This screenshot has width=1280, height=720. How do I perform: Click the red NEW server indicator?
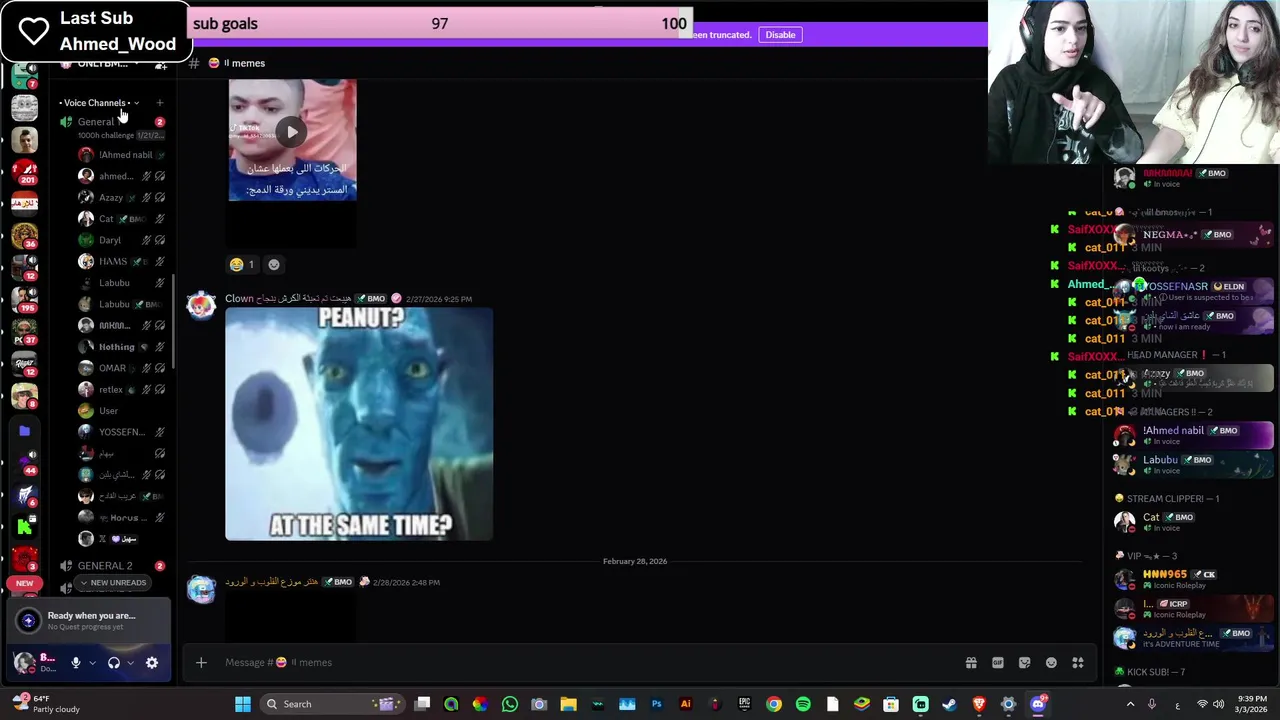pos(24,583)
